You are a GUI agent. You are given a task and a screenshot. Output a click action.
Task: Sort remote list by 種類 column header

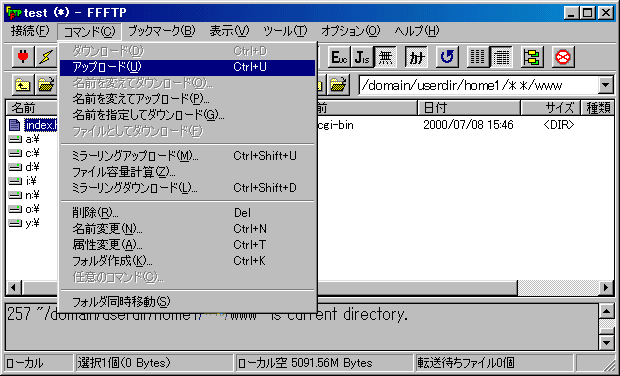tap(598, 108)
